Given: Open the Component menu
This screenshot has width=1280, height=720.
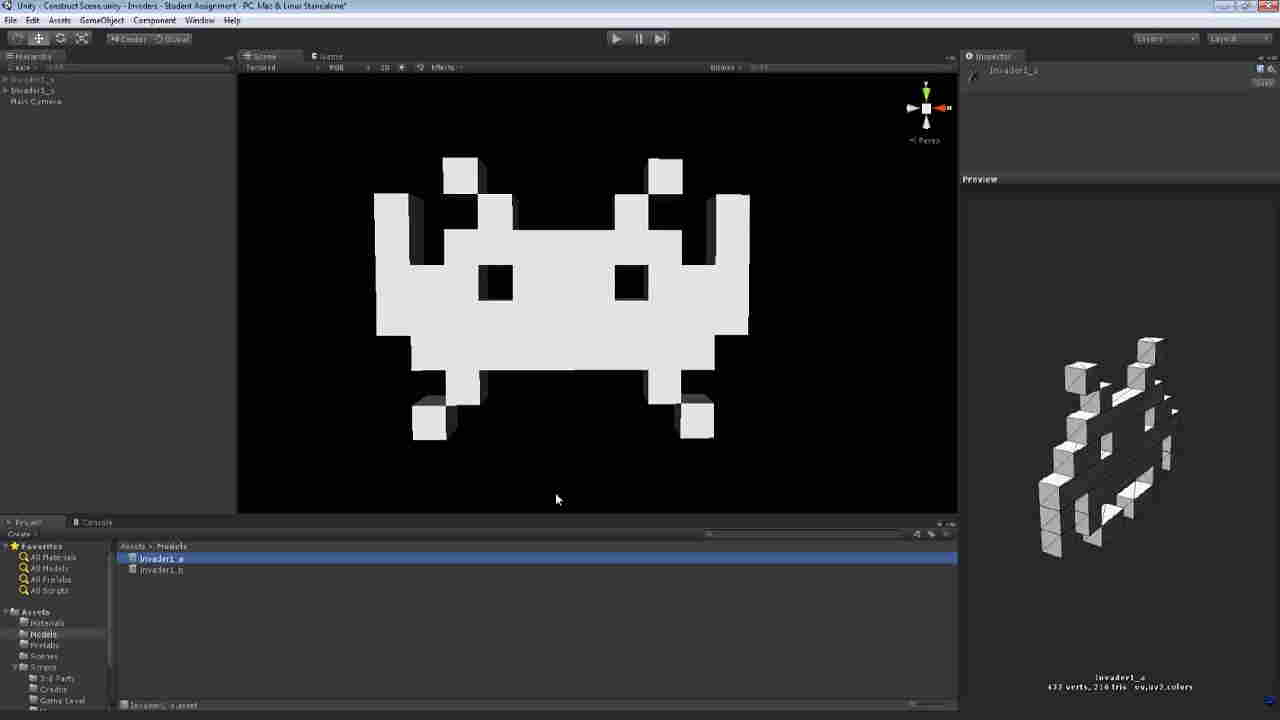Looking at the screenshot, I should point(154,20).
